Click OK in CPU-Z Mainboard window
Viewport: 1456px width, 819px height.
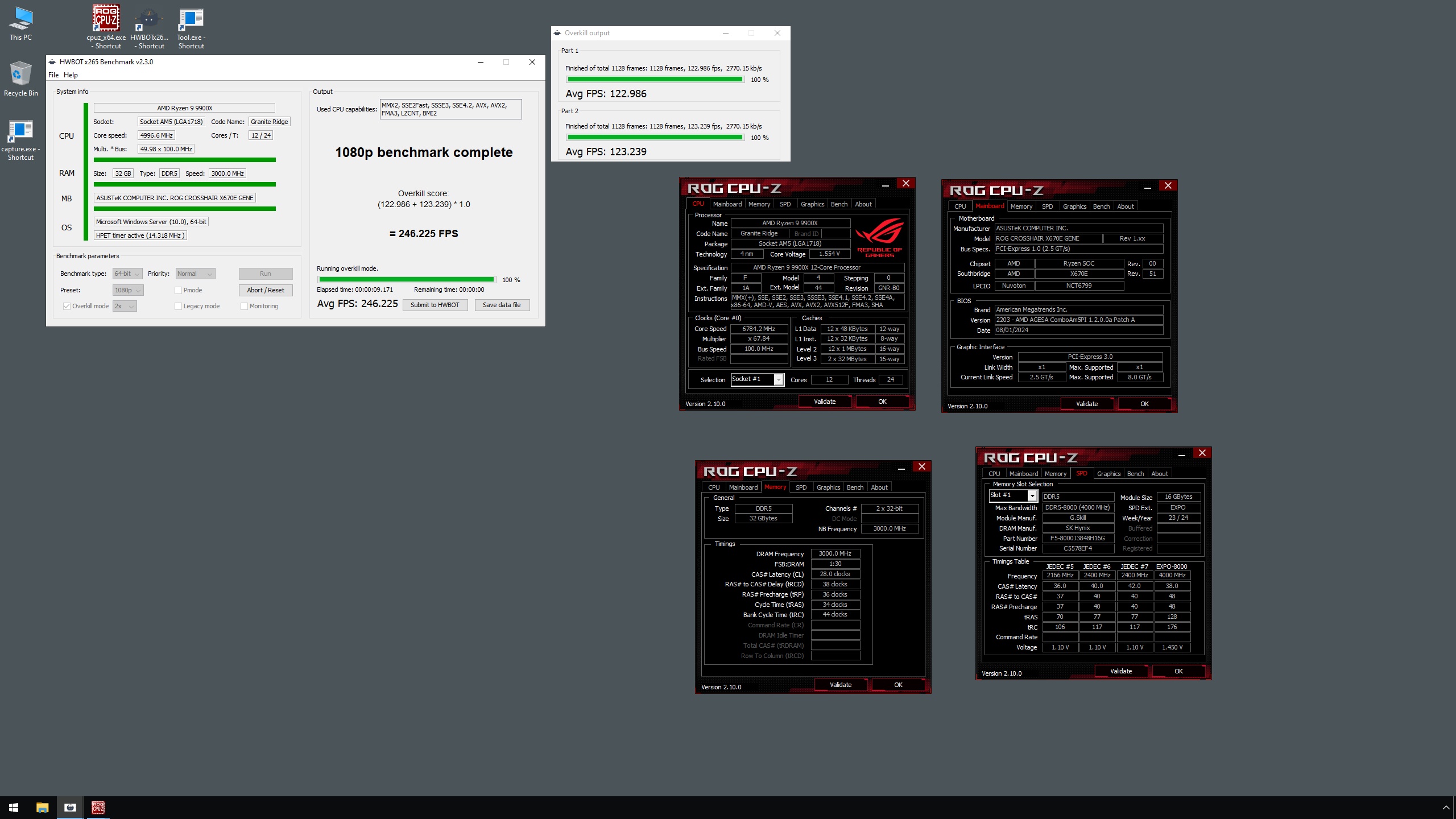pyautogui.click(x=1144, y=404)
